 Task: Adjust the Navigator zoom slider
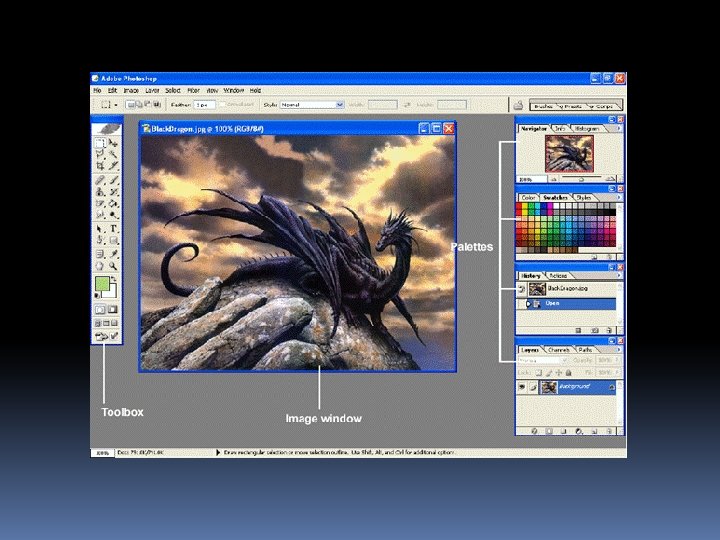[x=582, y=179]
